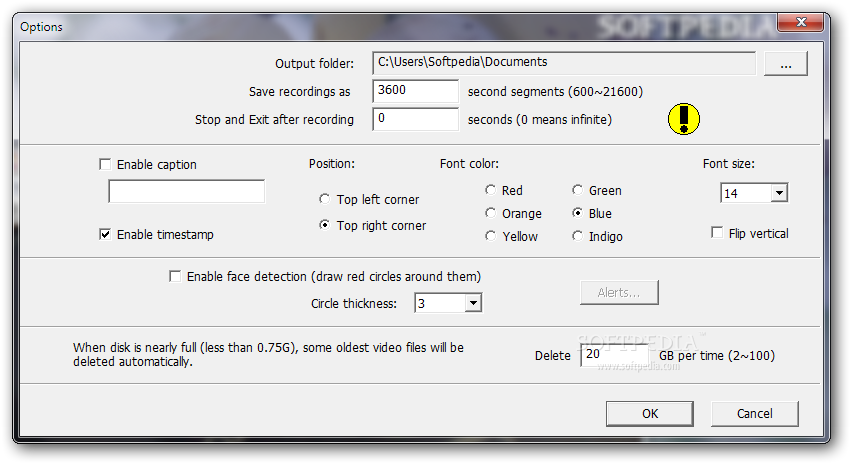Dismiss dialog with the Cancel button
This screenshot has width=851, height=464.
(754, 414)
